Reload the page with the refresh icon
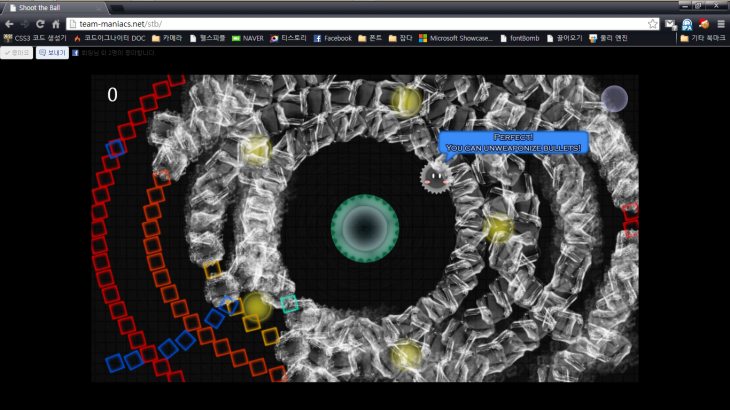 pos(41,23)
